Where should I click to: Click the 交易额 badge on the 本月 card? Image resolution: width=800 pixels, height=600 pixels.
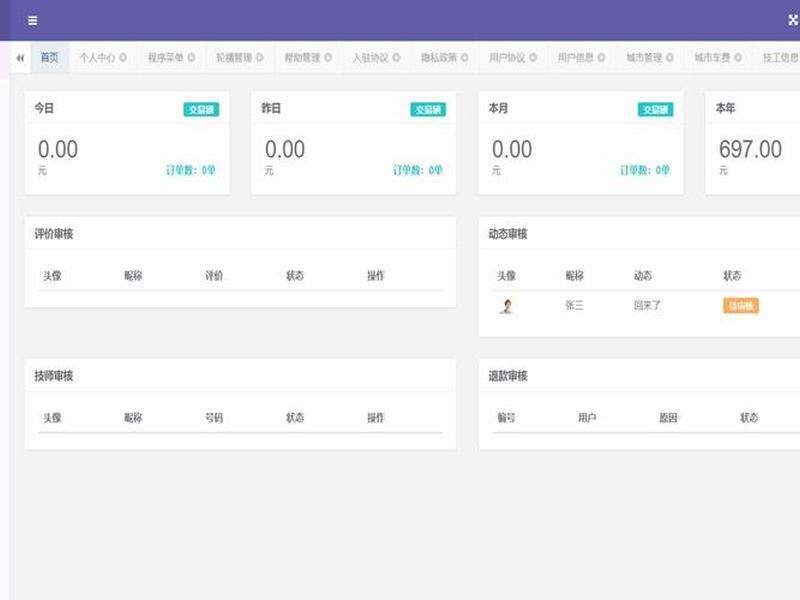655,109
